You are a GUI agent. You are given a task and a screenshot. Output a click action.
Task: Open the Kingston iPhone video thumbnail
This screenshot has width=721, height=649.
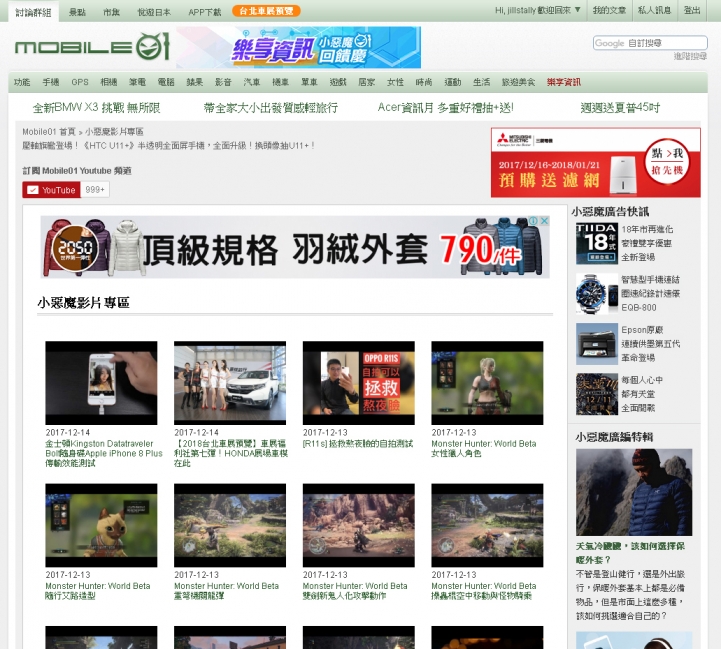click(x=101, y=383)
